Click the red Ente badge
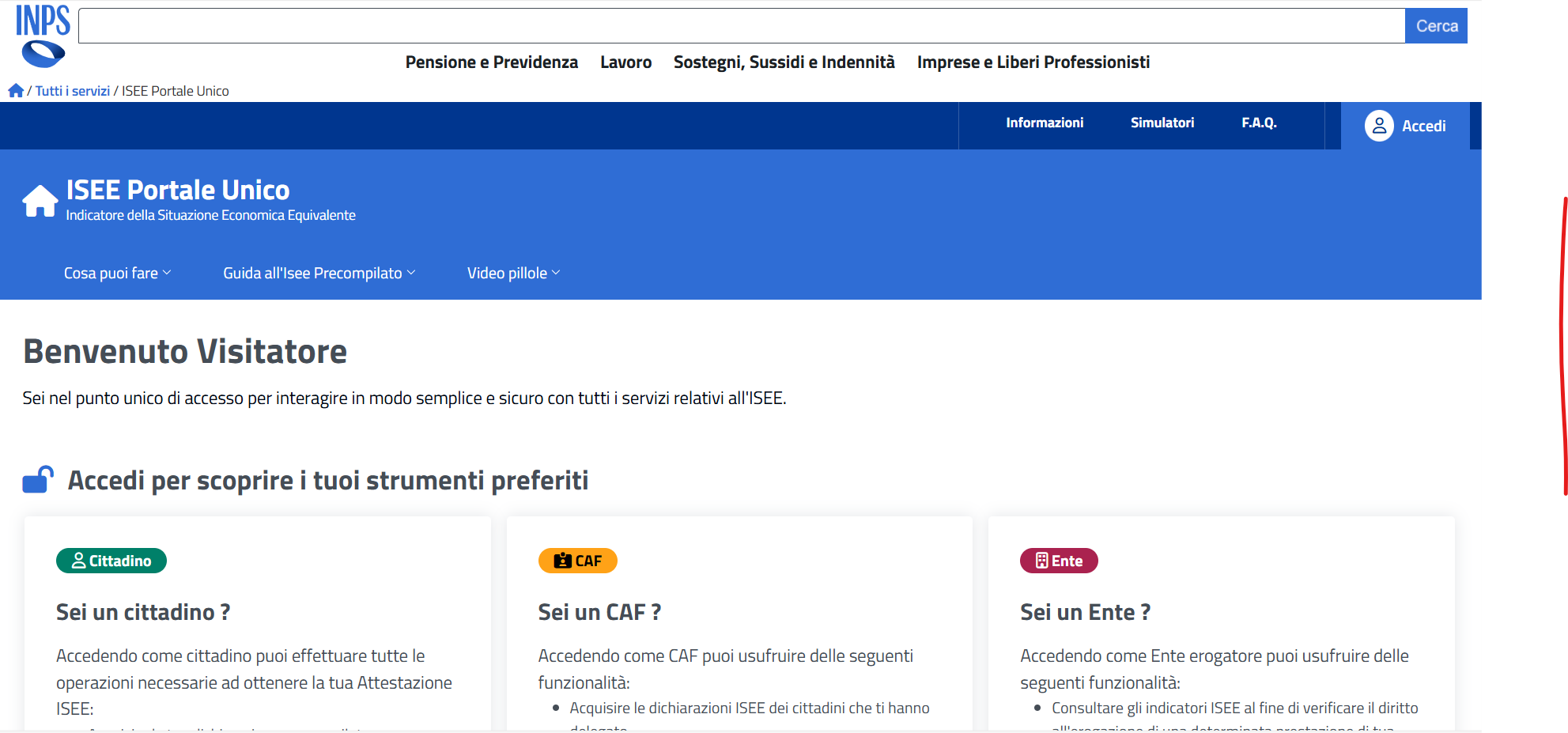 tap(1058, 561)
